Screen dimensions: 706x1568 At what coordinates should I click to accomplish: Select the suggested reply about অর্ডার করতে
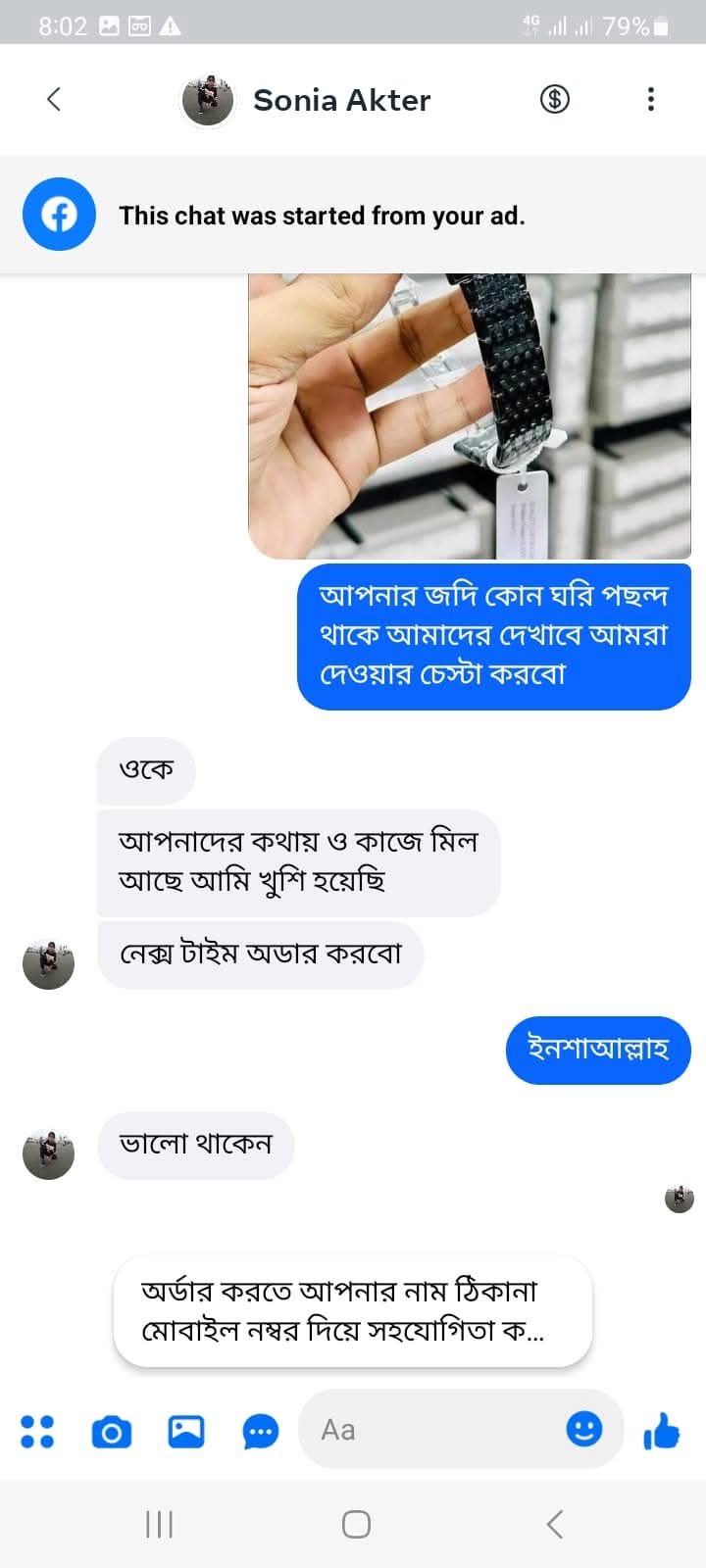click(353, 1311)
